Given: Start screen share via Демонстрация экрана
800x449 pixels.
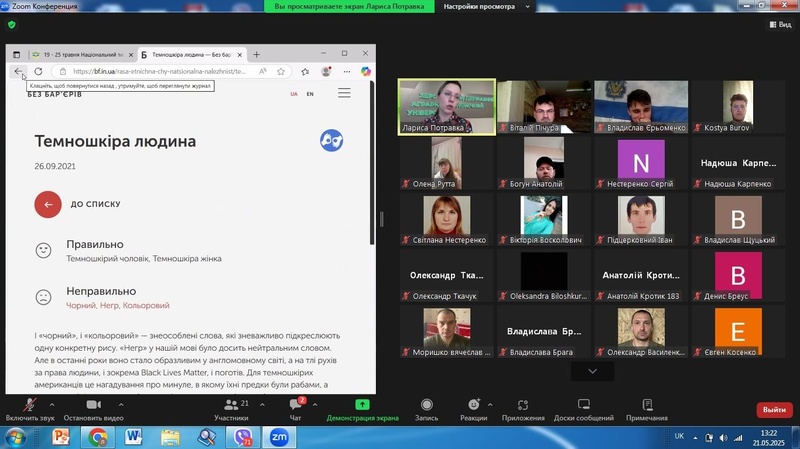Looking at the screenshot, I should pos(362,410).
